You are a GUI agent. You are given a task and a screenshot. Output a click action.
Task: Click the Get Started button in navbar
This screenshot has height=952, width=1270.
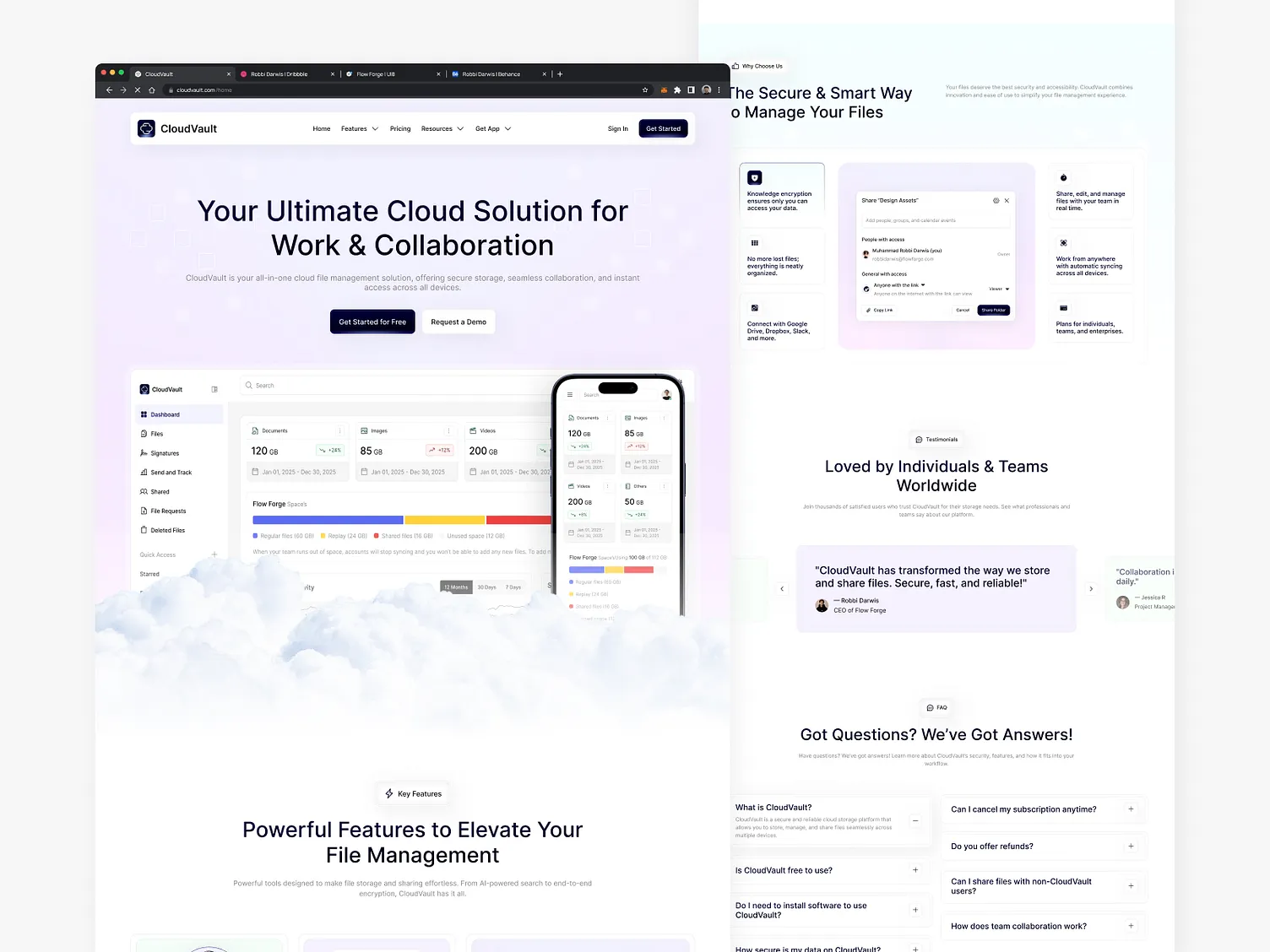point(663,128)
